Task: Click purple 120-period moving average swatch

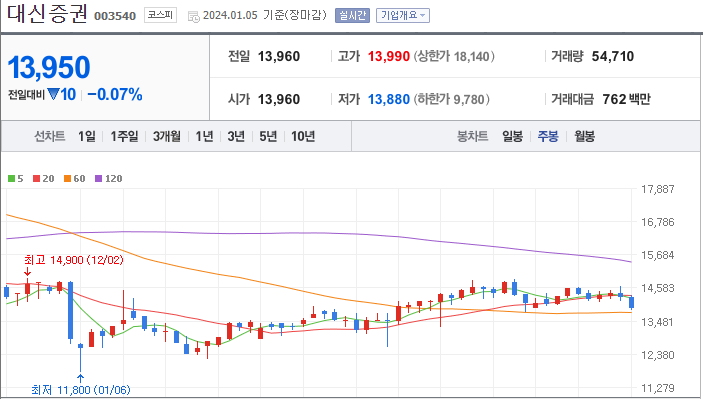Action: click(x=99, y=178)
